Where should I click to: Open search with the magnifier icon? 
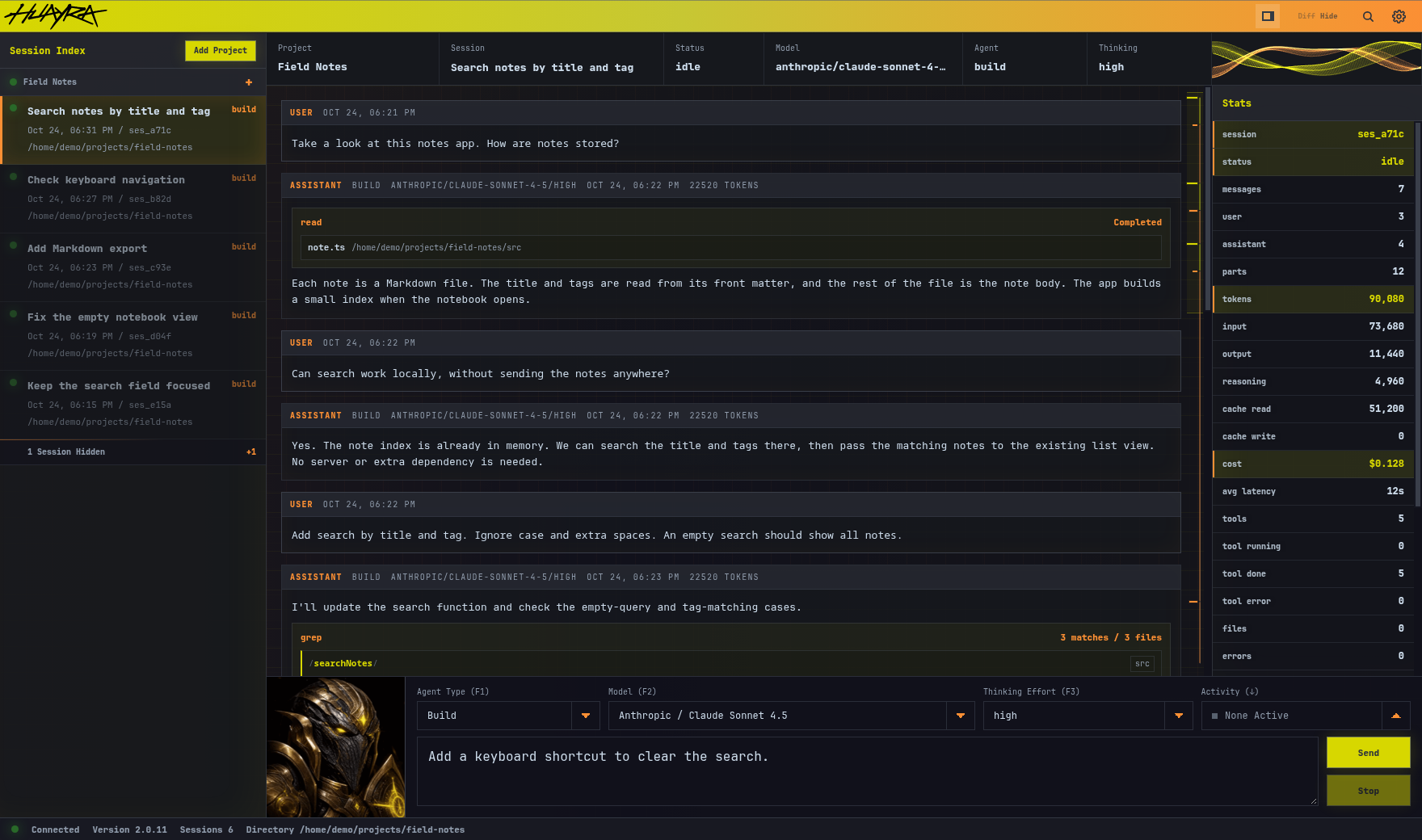(1368, 16)
